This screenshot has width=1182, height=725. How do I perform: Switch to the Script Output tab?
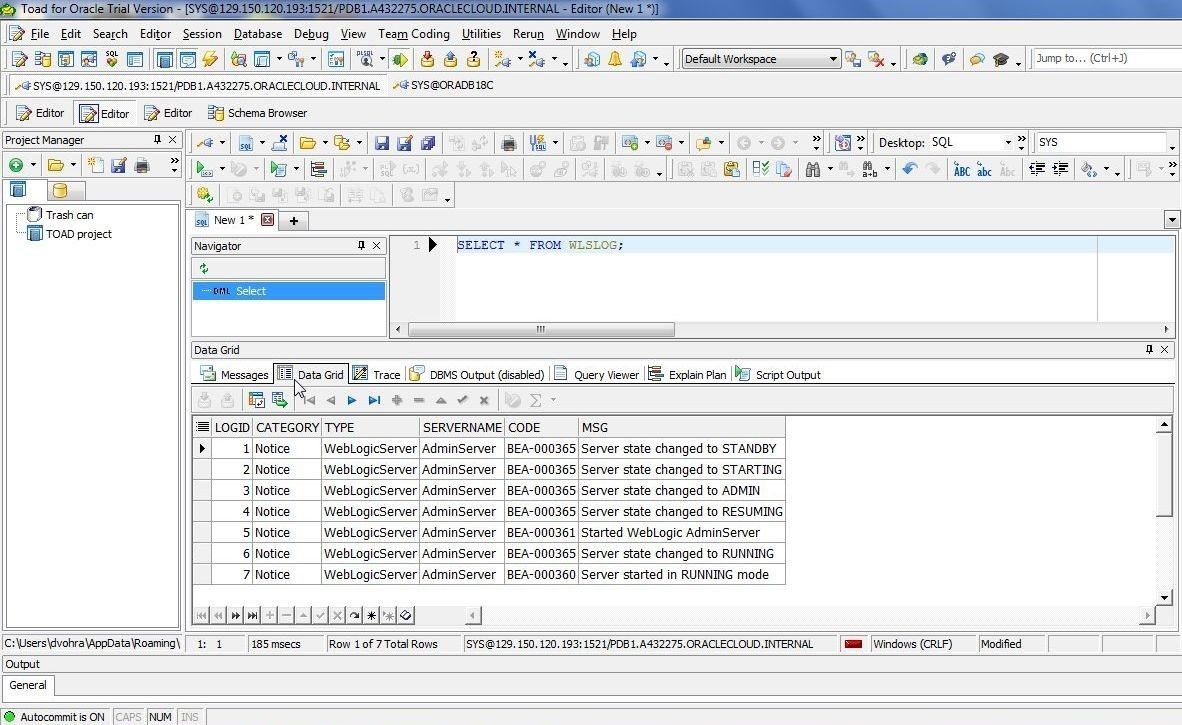(778, 375)
